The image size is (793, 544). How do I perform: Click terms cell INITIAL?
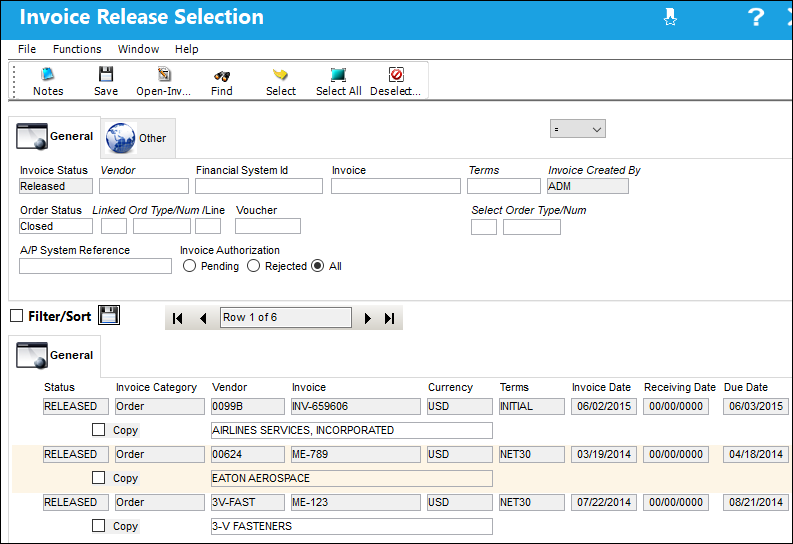pyautogui.click(x=532, y=406)
